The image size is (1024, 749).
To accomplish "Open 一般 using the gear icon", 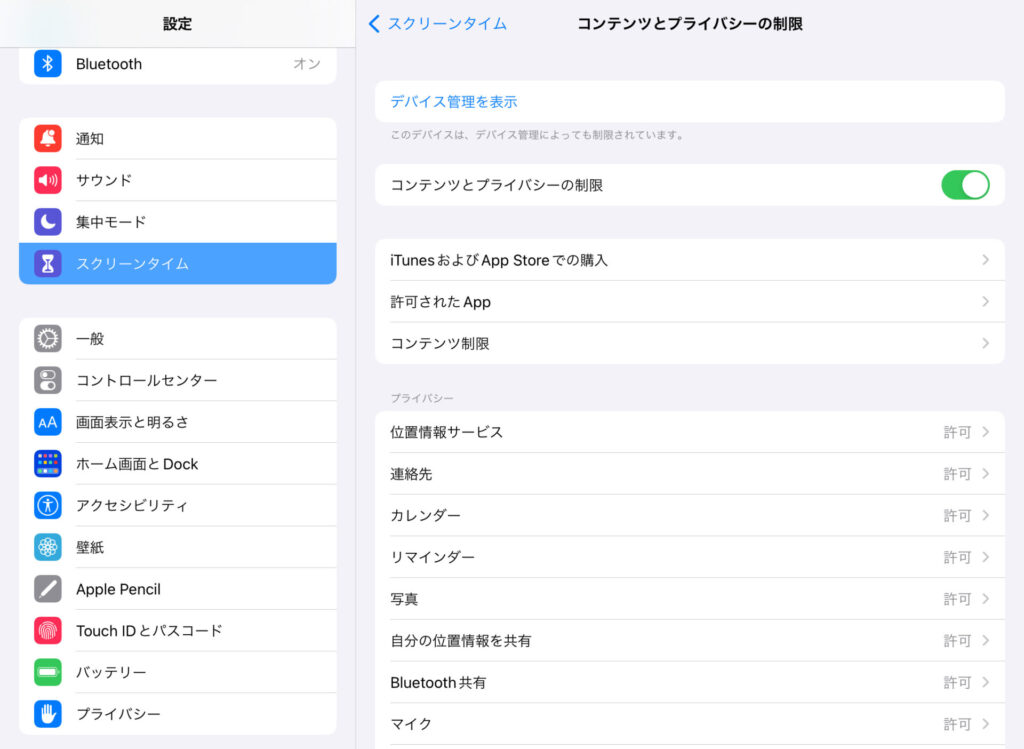I will click(x=48, y=339).
